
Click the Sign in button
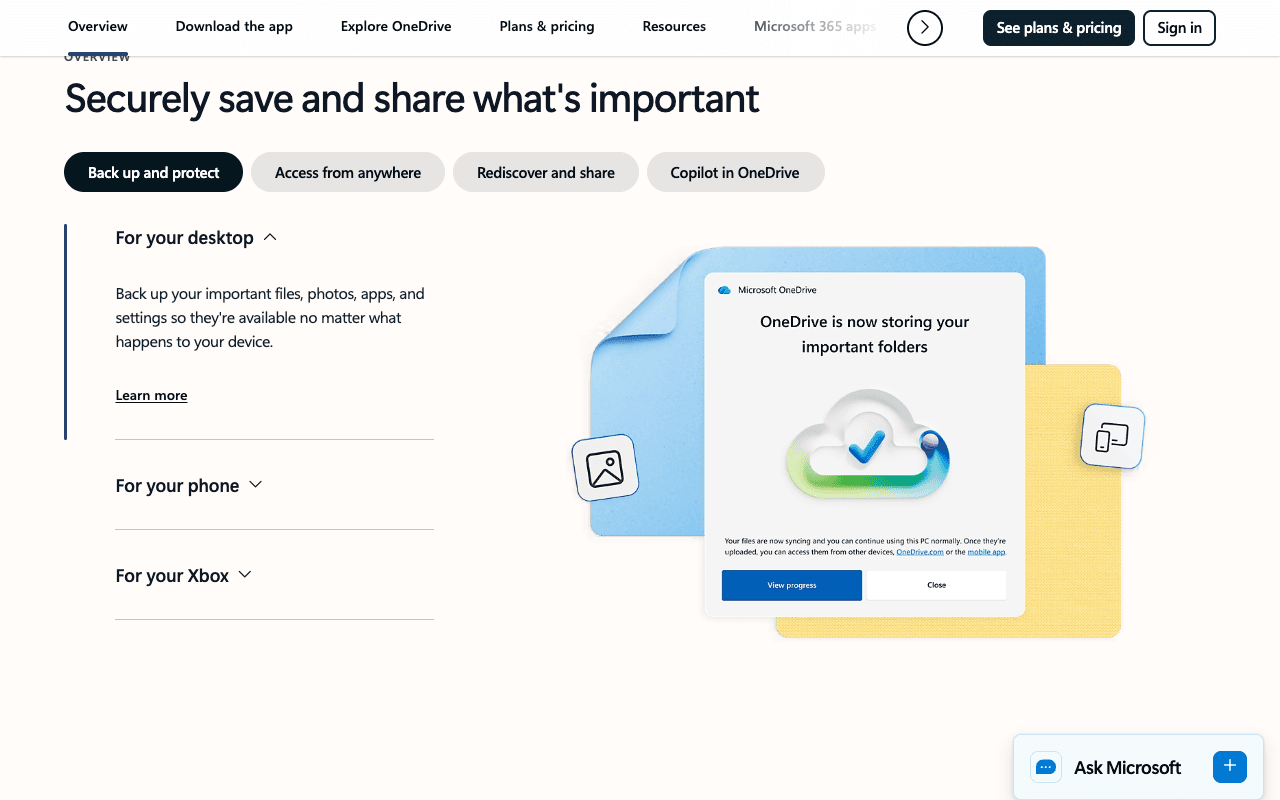(1179, 28)
